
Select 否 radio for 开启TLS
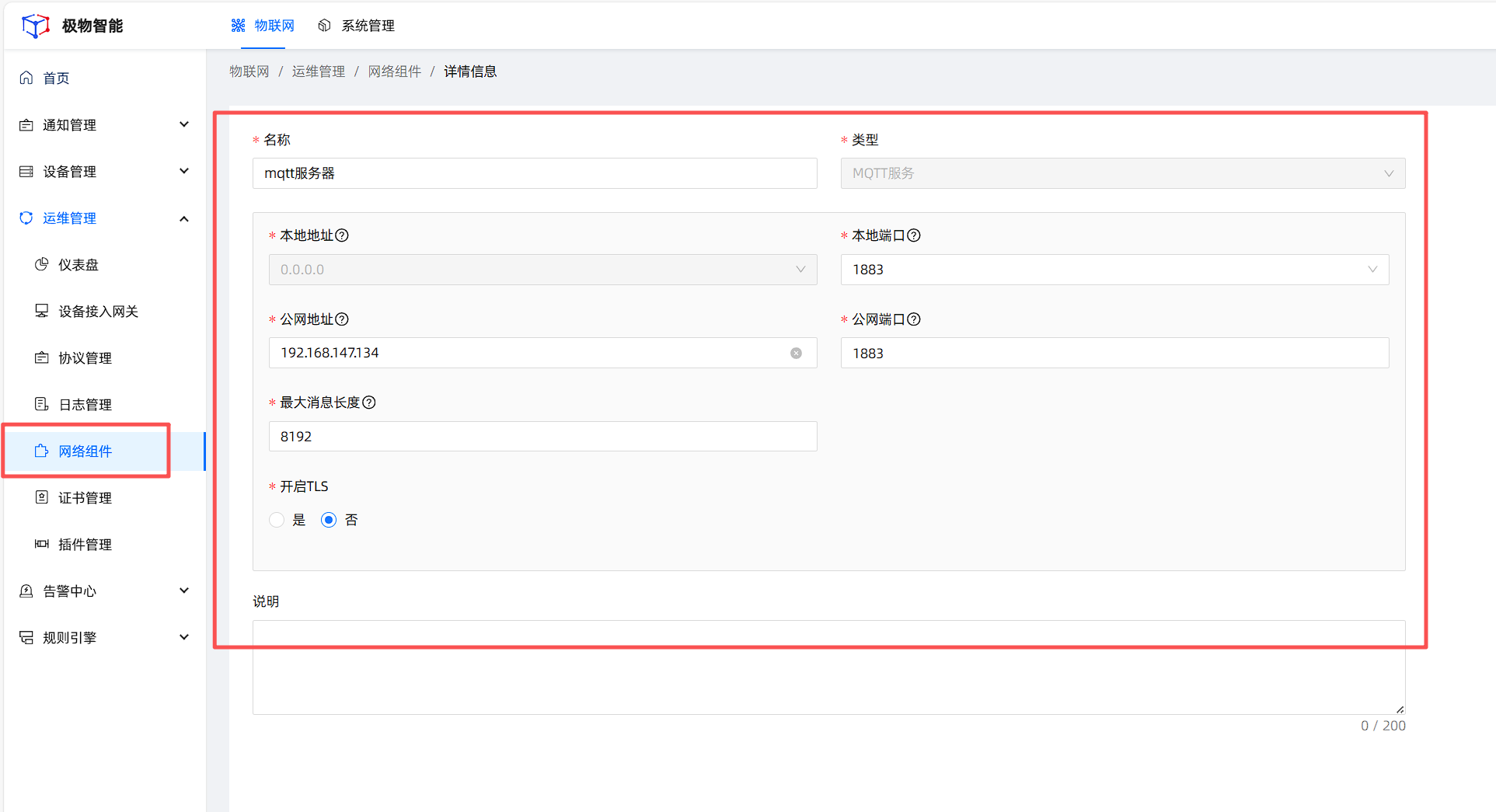pos(329,520)
